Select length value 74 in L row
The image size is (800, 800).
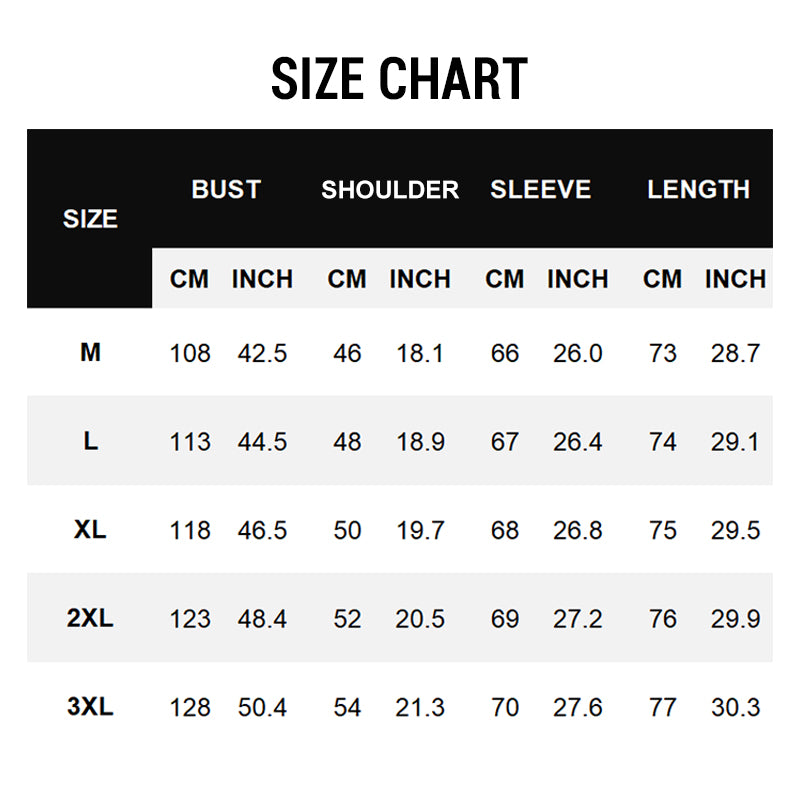pos(663,442)
